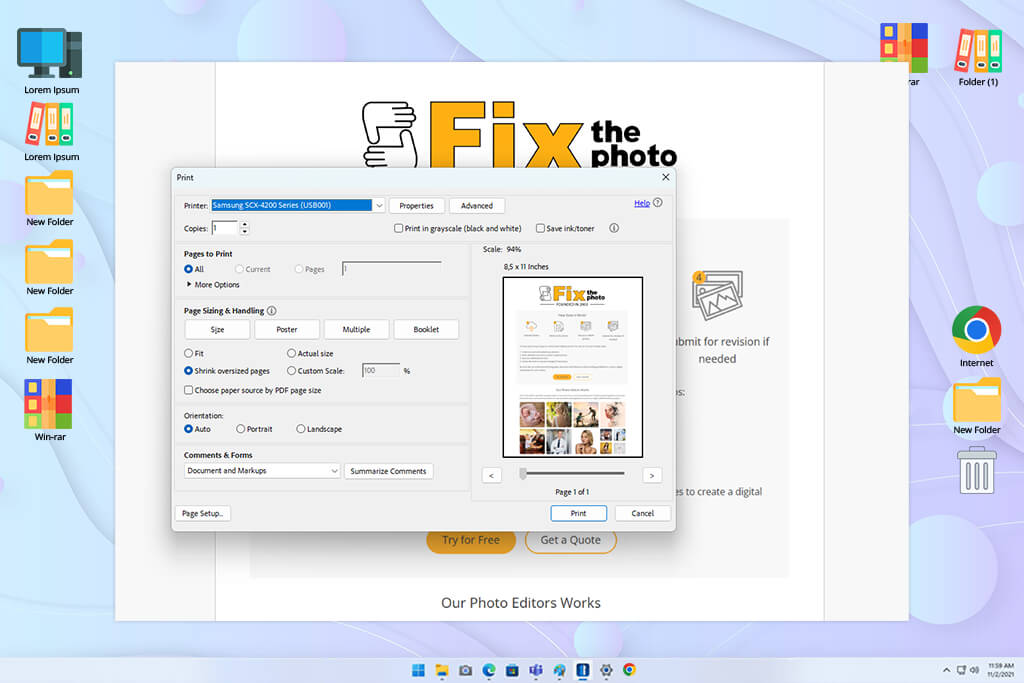Viewport: 1024px width, 683px height.
Task: Click Try for Free in the background document
Action: [x=471, y=541]
